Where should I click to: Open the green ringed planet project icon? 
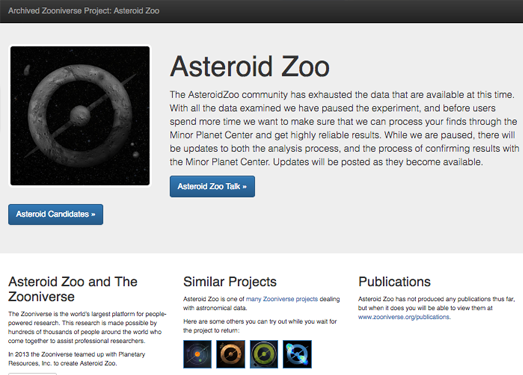click(264, 354)
